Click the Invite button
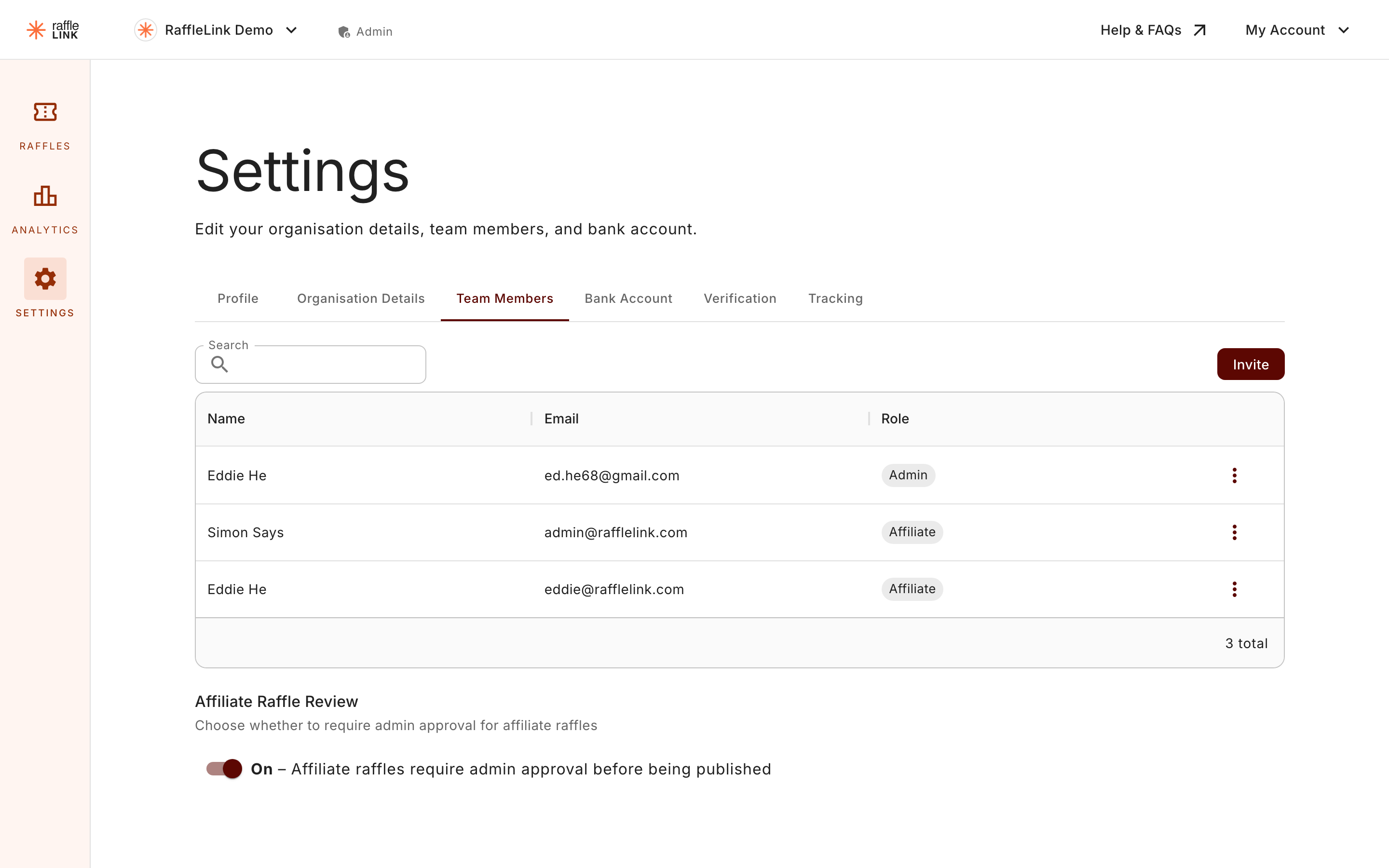 [1251, 365]
